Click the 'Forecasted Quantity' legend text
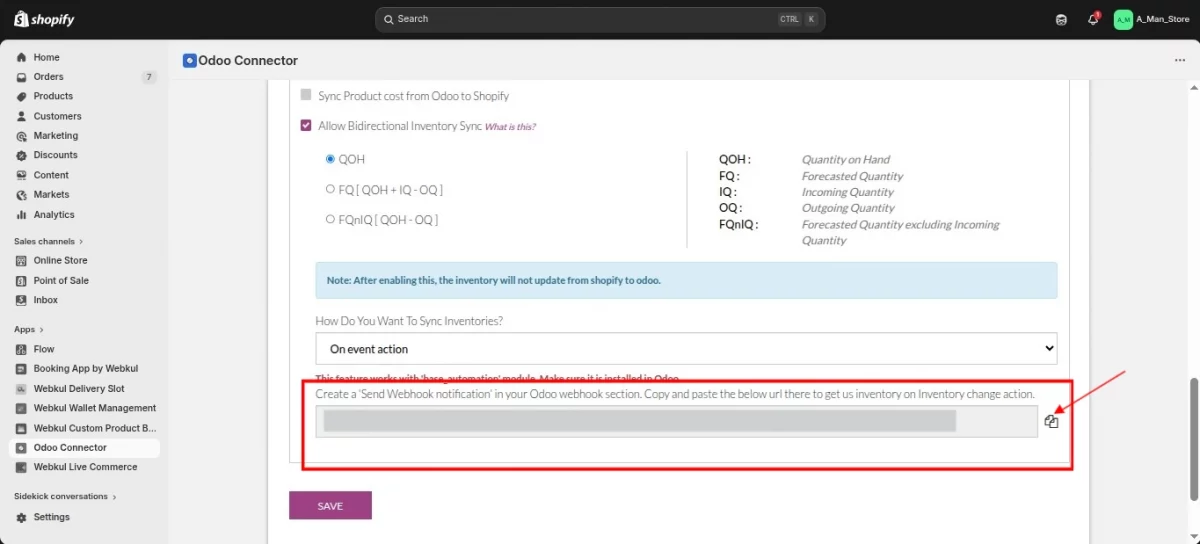This screenshot has height=544, width=1200. (x=852, y=176)
